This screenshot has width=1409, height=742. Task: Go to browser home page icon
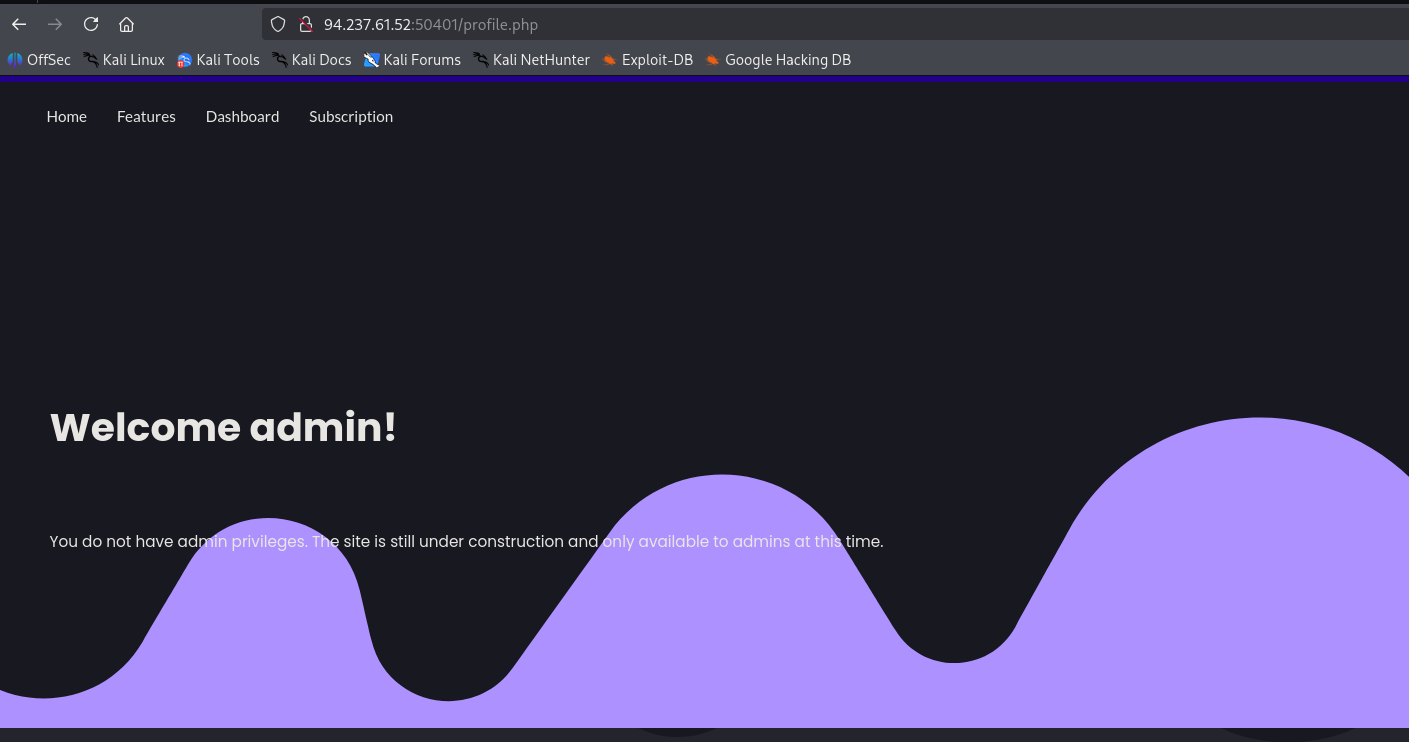click(126, 24)
